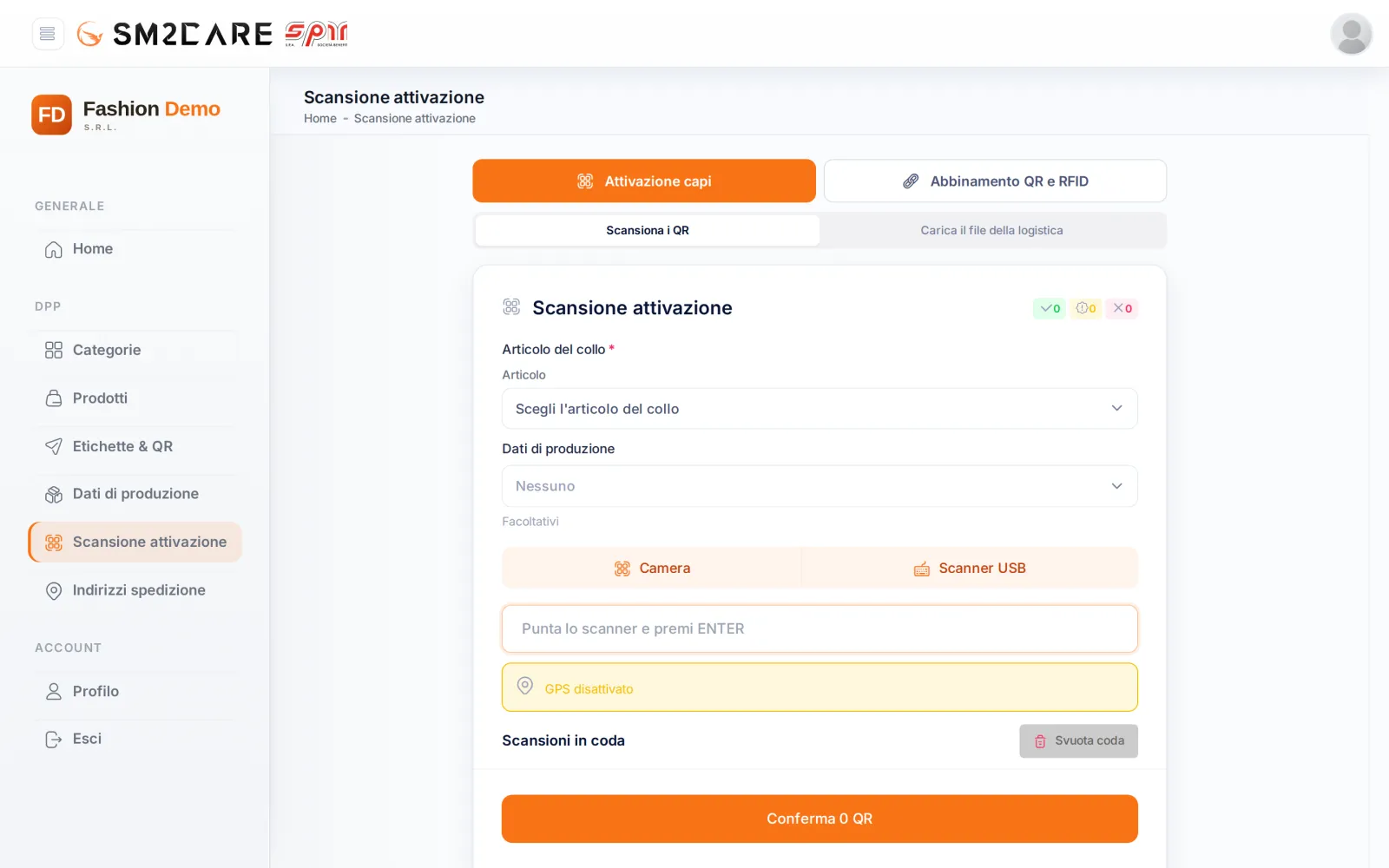Screen dimensions: 1389x868
Task: Click the Etichette & QR paper plane icon
Action: click(54, 446)
